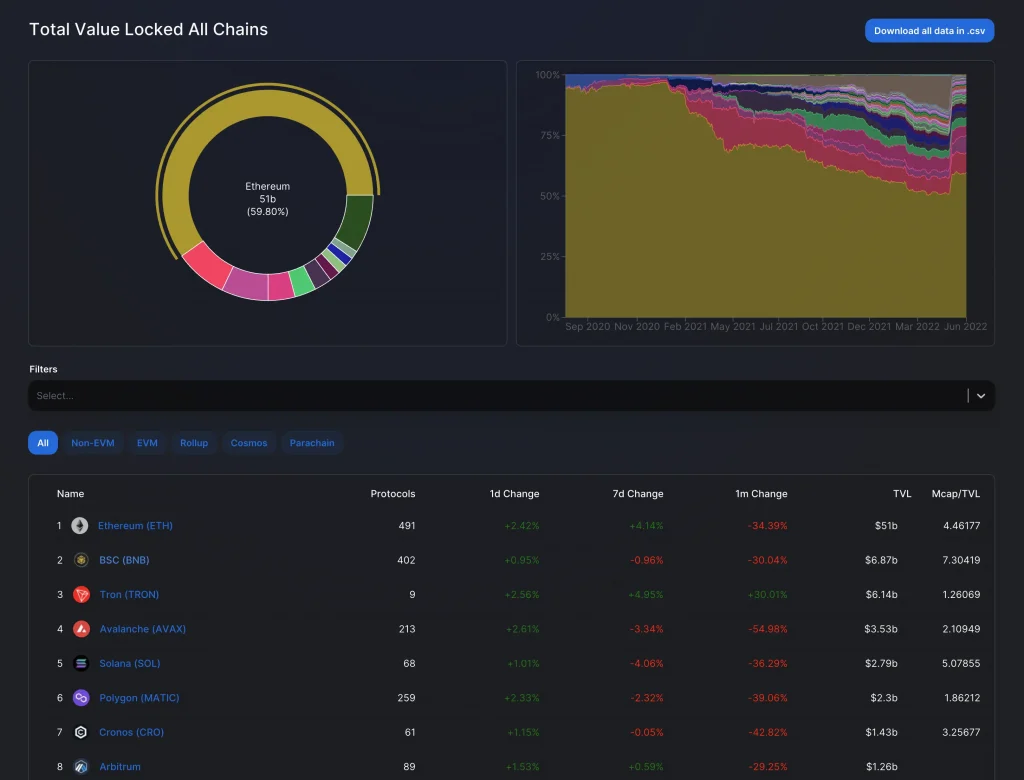Click the Cronos chain logo icon

coord(81,732)
